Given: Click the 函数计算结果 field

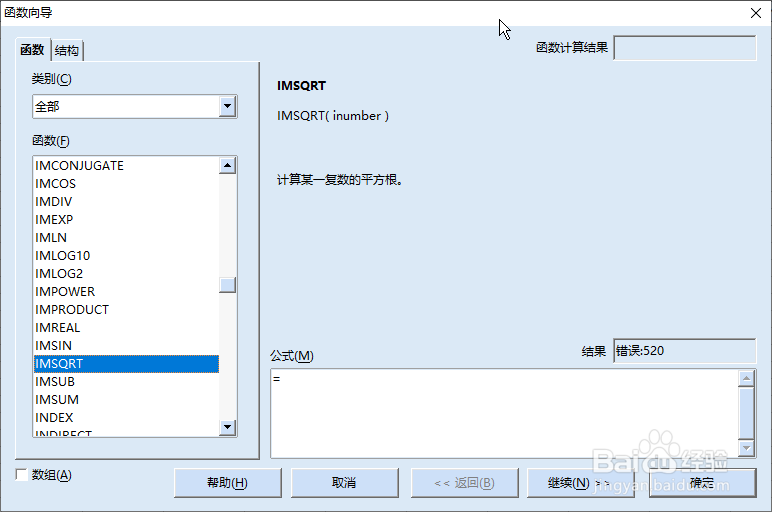Looking at the screenshot, I should coord(684,48).
